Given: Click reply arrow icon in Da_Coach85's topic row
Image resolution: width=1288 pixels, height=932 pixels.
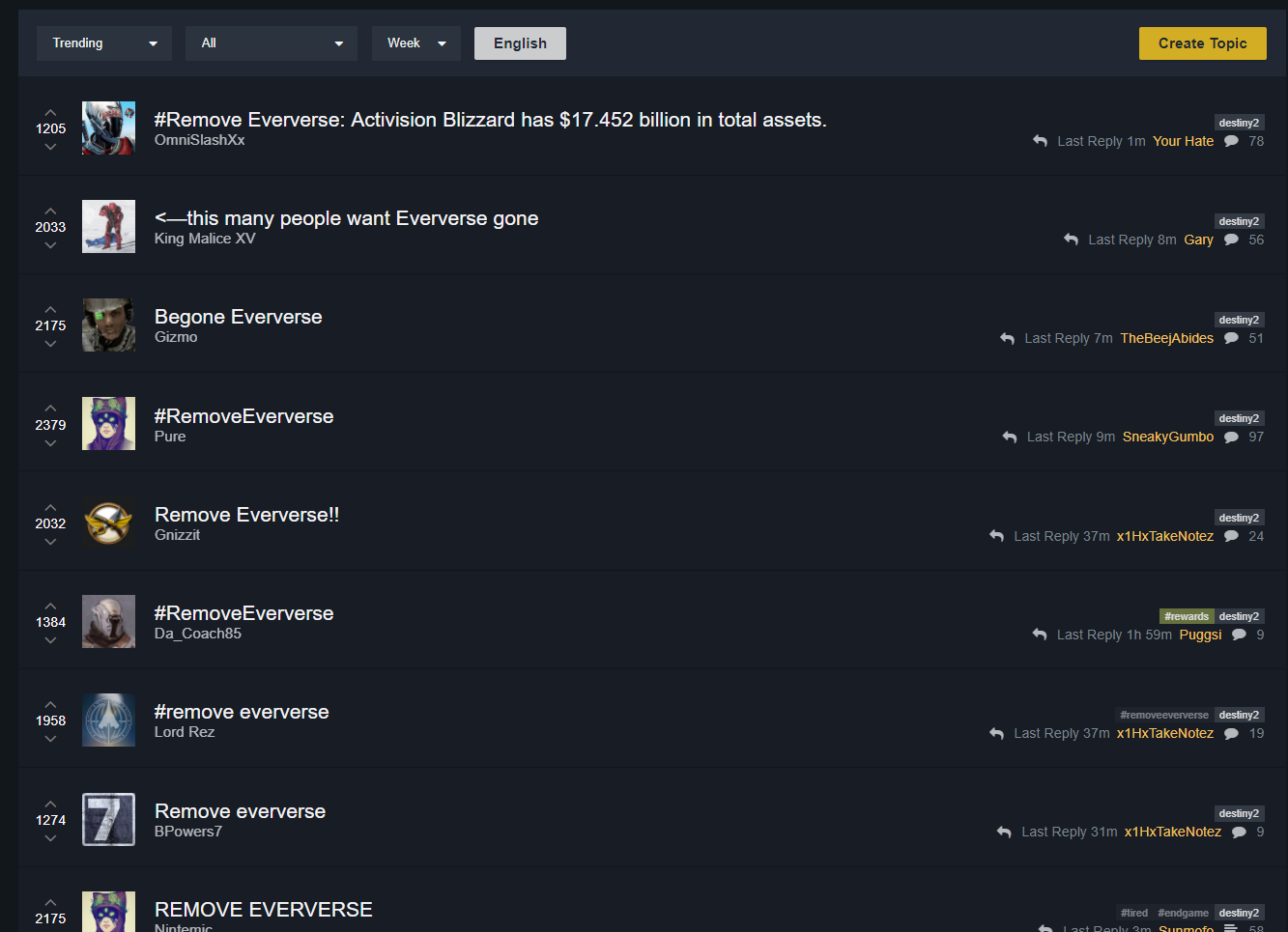Looking at the screenshot, I should tap(1040, 635).
